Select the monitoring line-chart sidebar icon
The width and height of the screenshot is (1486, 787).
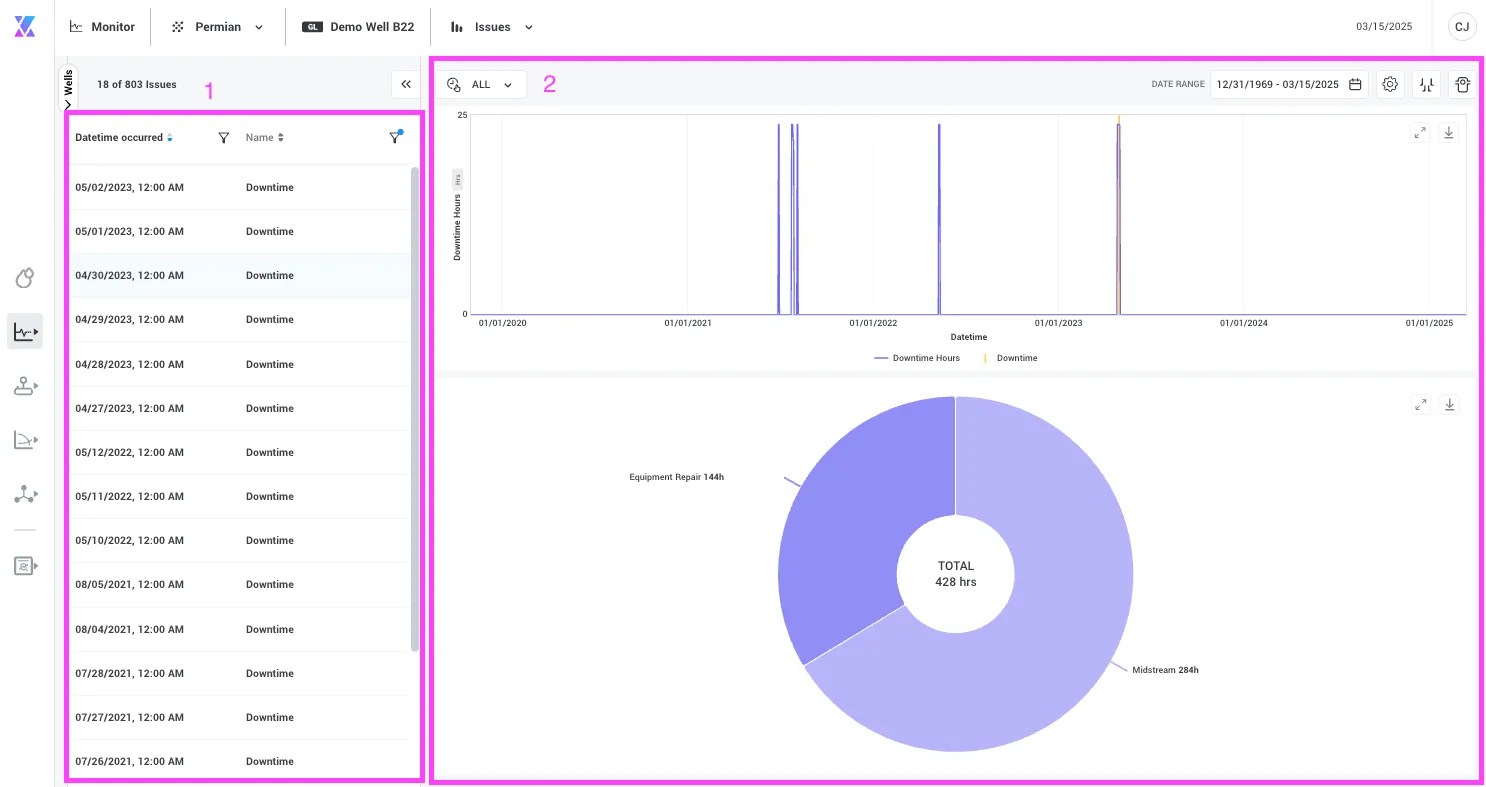[x=25, y=331]
